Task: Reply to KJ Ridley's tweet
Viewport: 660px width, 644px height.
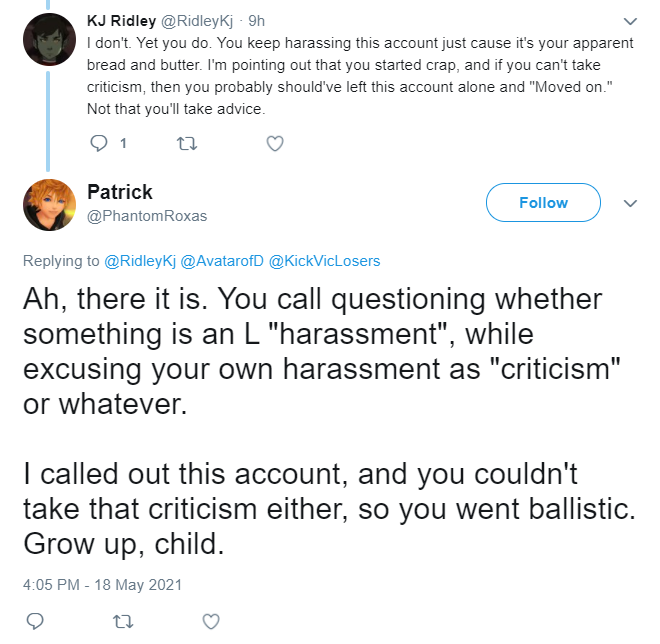Action: click(x=99, y=143)
